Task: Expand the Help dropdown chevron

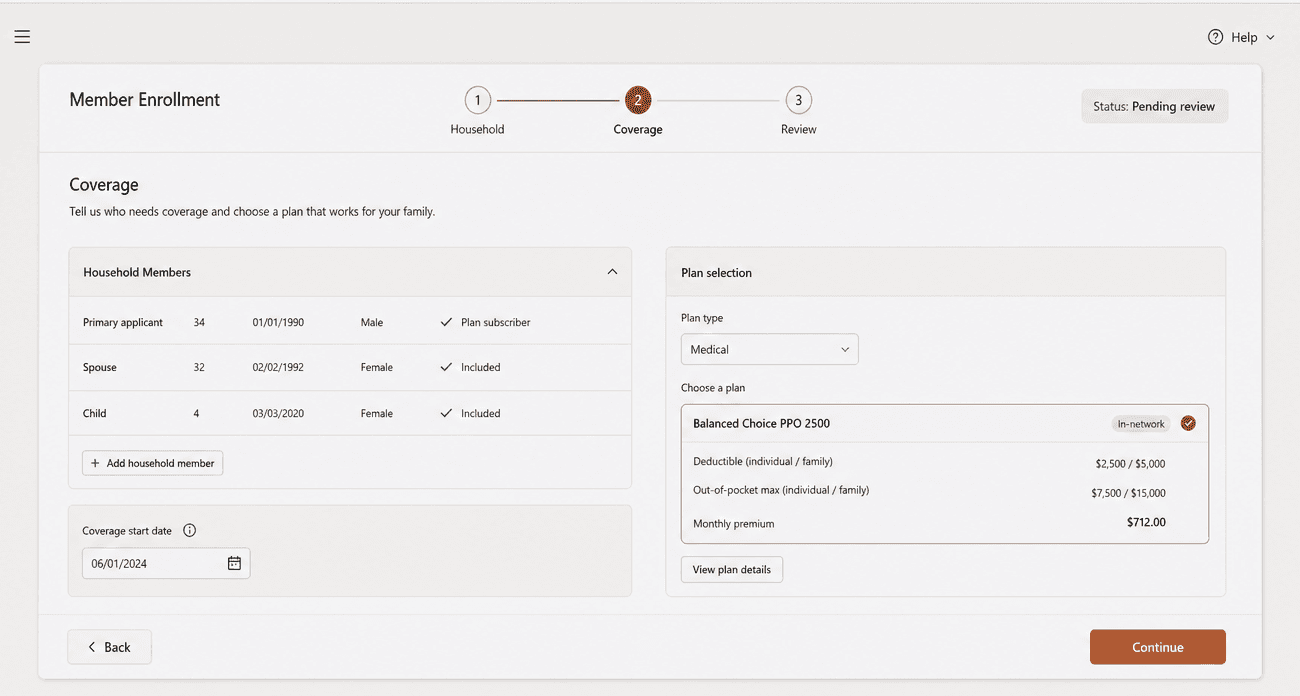Action: tap(1270, 37)
